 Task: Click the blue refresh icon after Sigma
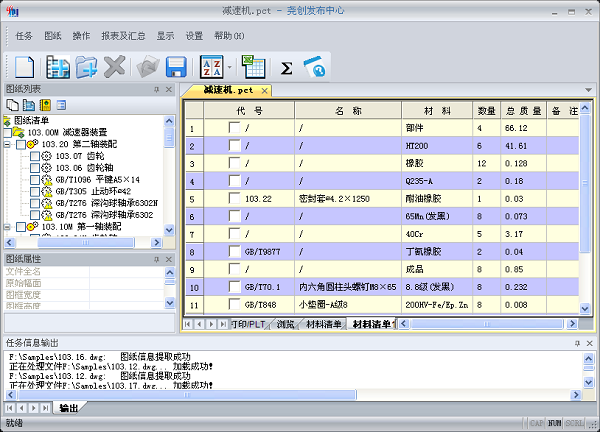point(314,68)
